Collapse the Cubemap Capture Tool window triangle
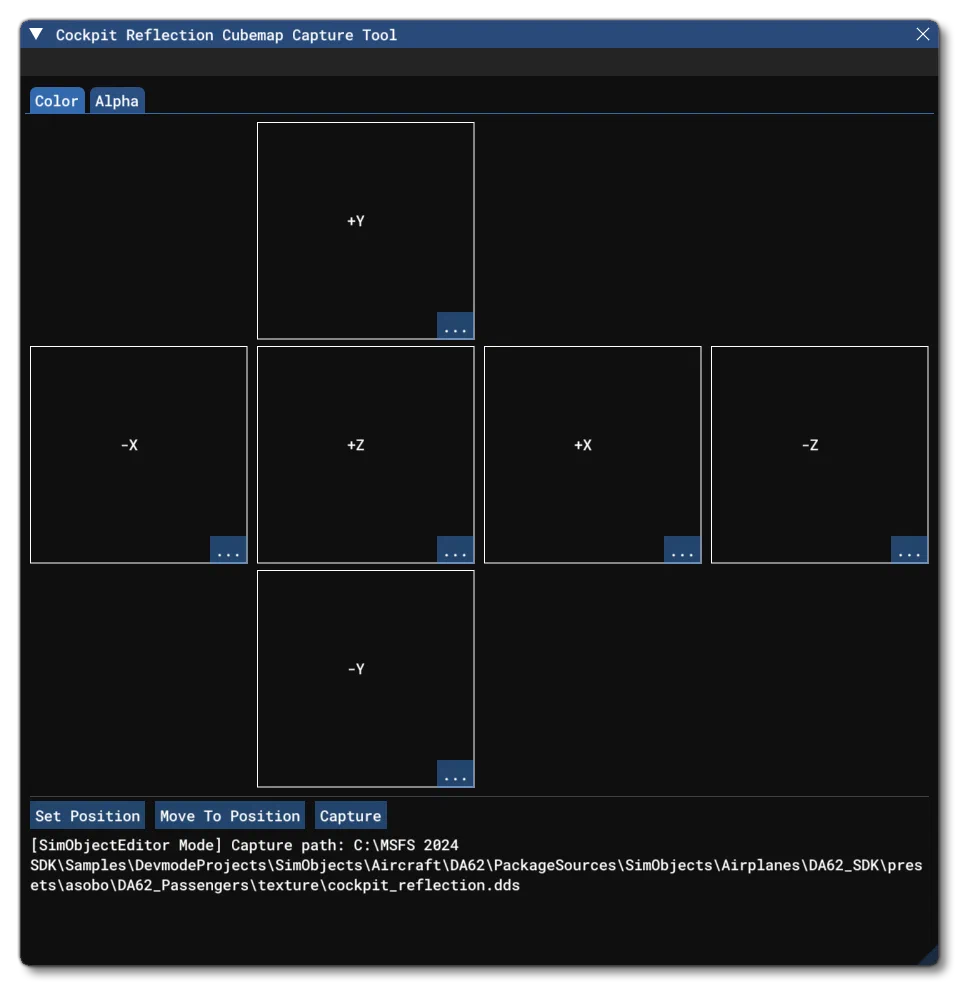Screen dimensions: 959x986 (36, 34)
